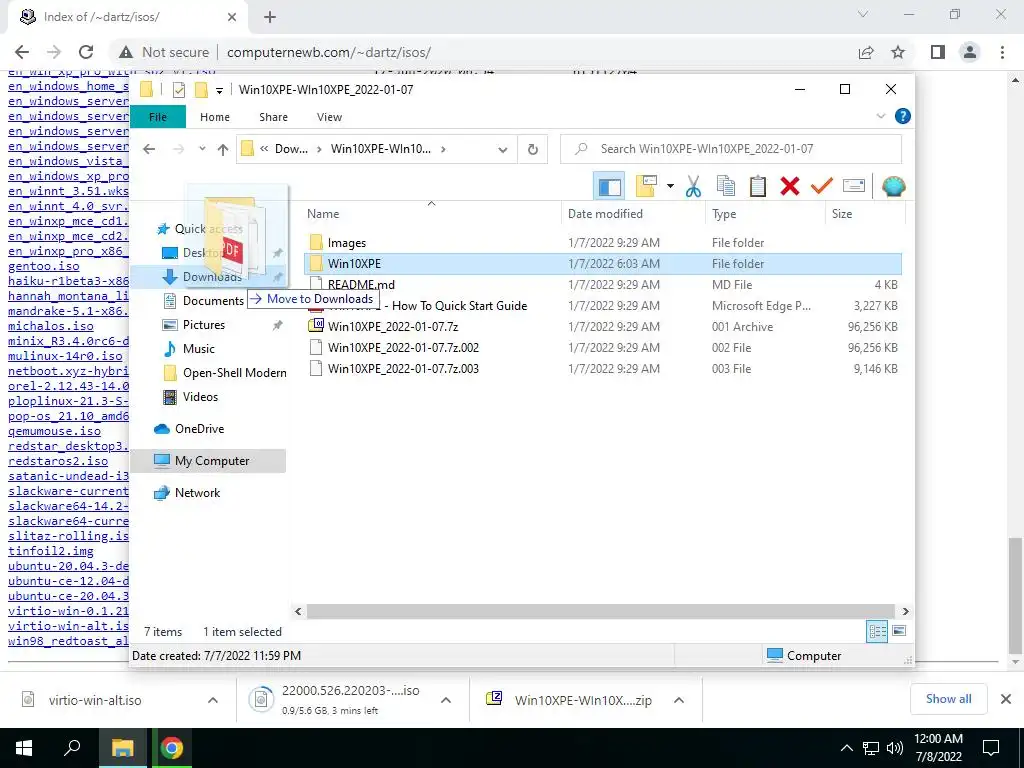Open the File tab in Explorer
The image size is (1024, 768).
(x=158, y=117)
